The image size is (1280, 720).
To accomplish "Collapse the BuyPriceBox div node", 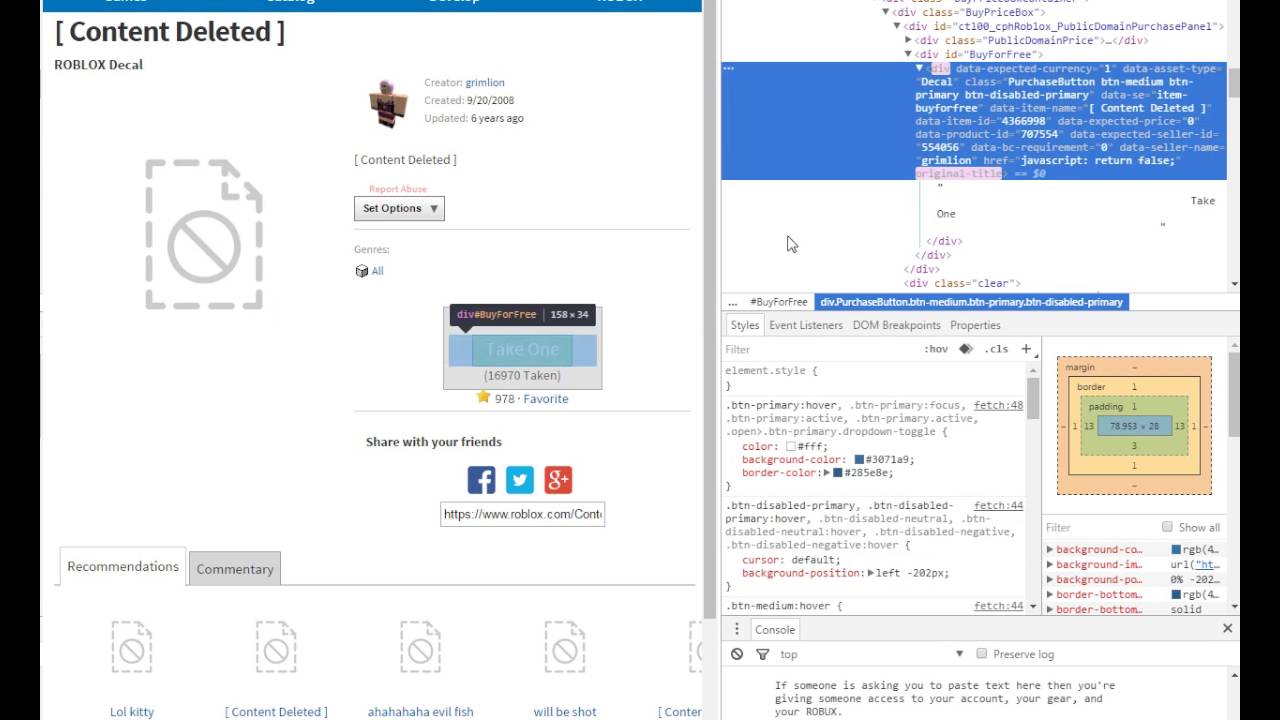I will 885,13.
